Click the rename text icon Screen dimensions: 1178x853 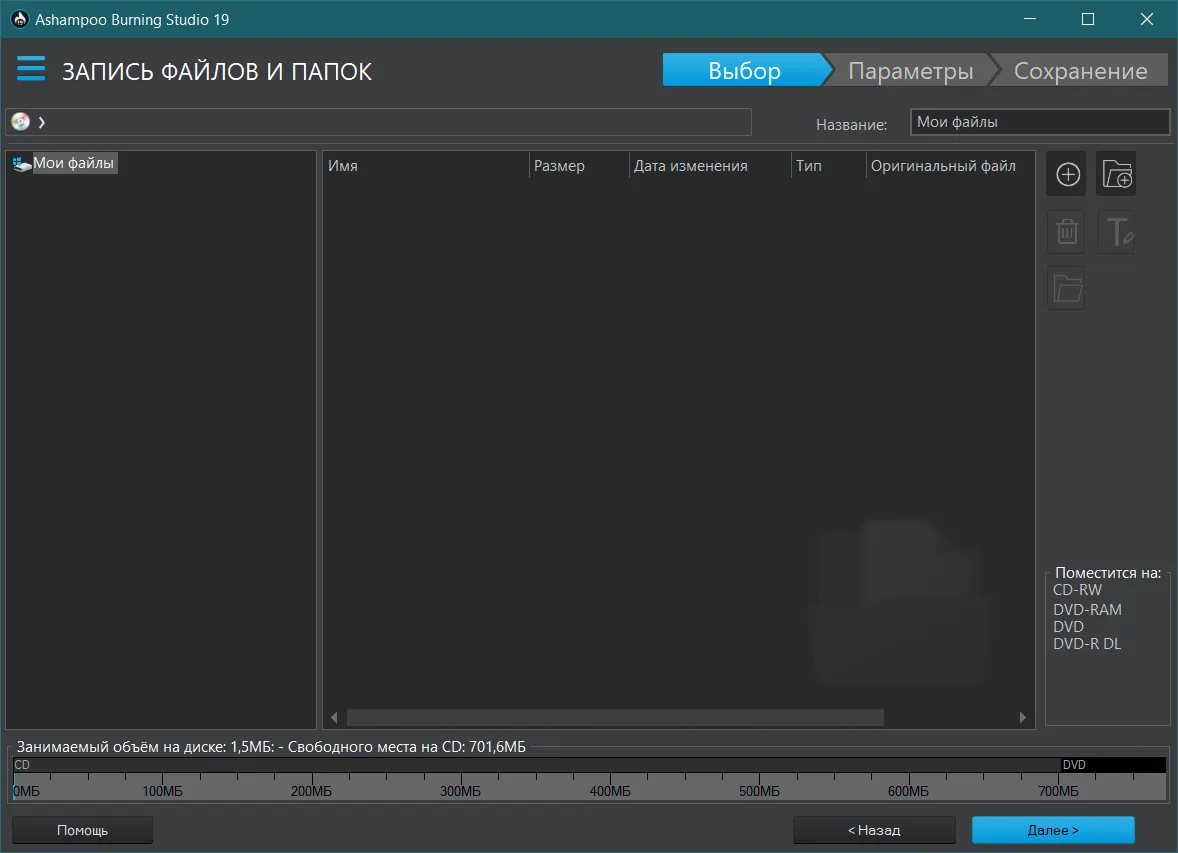pos(1116,231)
